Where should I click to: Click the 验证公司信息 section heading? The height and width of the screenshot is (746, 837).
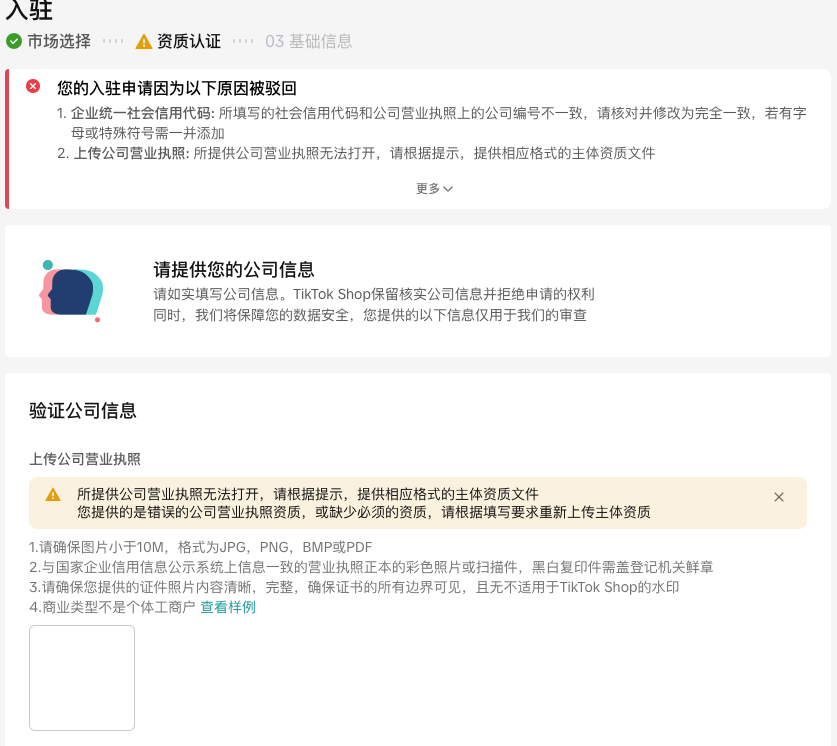click(83, 410)
